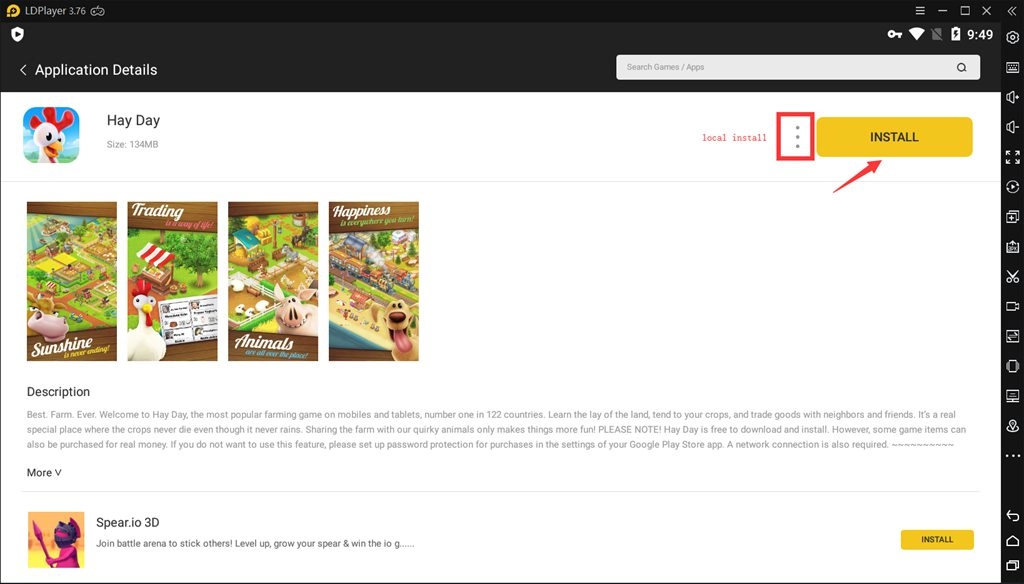The width and height of the screenshot is (1024, 584).
Task: Expand description with More link
Action: tap(44, 472)
